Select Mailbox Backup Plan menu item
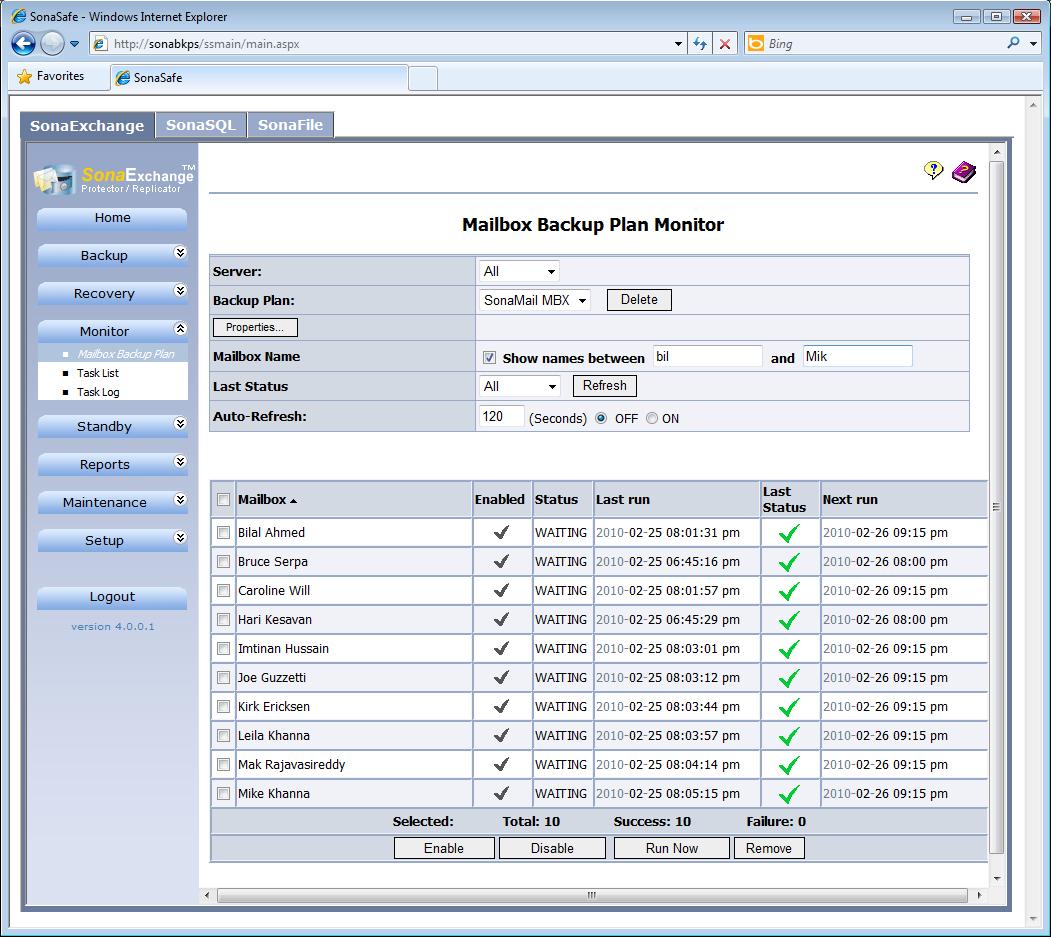The image size is (1051, 937). 125,354
